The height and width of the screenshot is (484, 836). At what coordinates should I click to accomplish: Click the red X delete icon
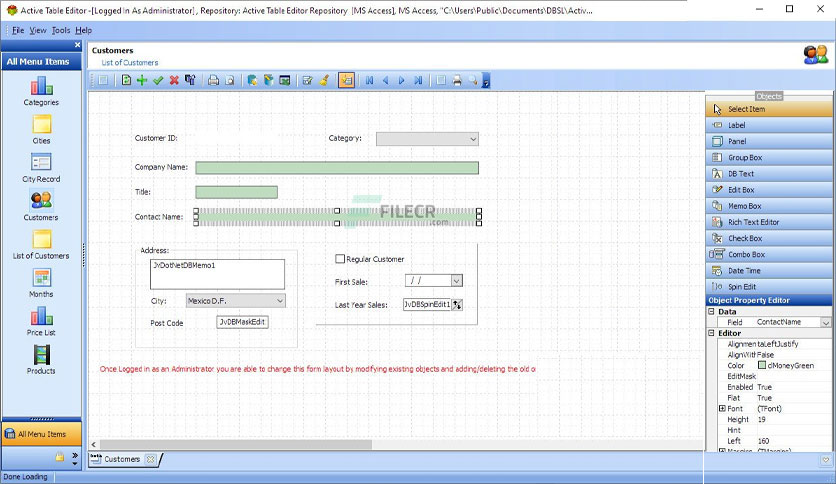[174, 80]
